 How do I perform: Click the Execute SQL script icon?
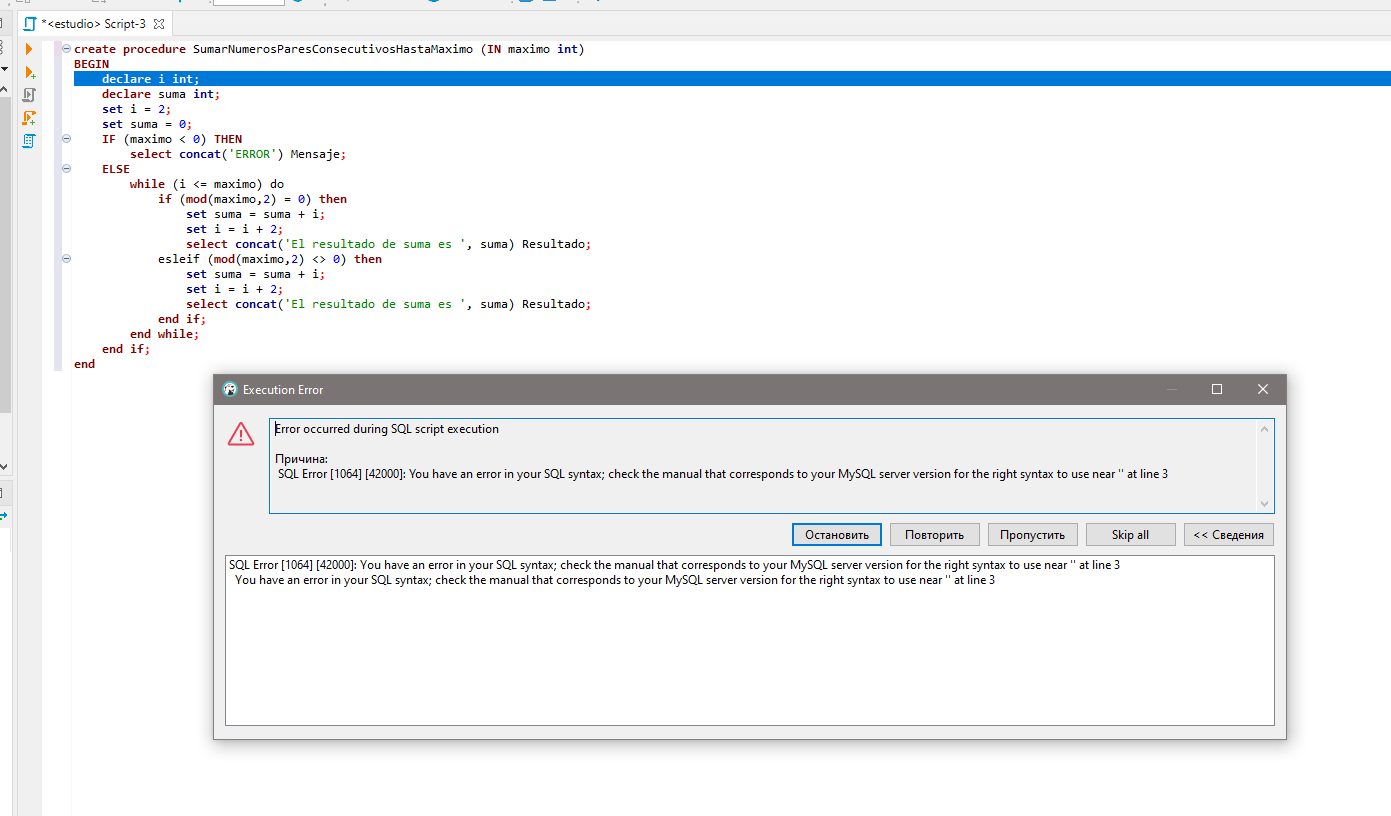point(29,95)
